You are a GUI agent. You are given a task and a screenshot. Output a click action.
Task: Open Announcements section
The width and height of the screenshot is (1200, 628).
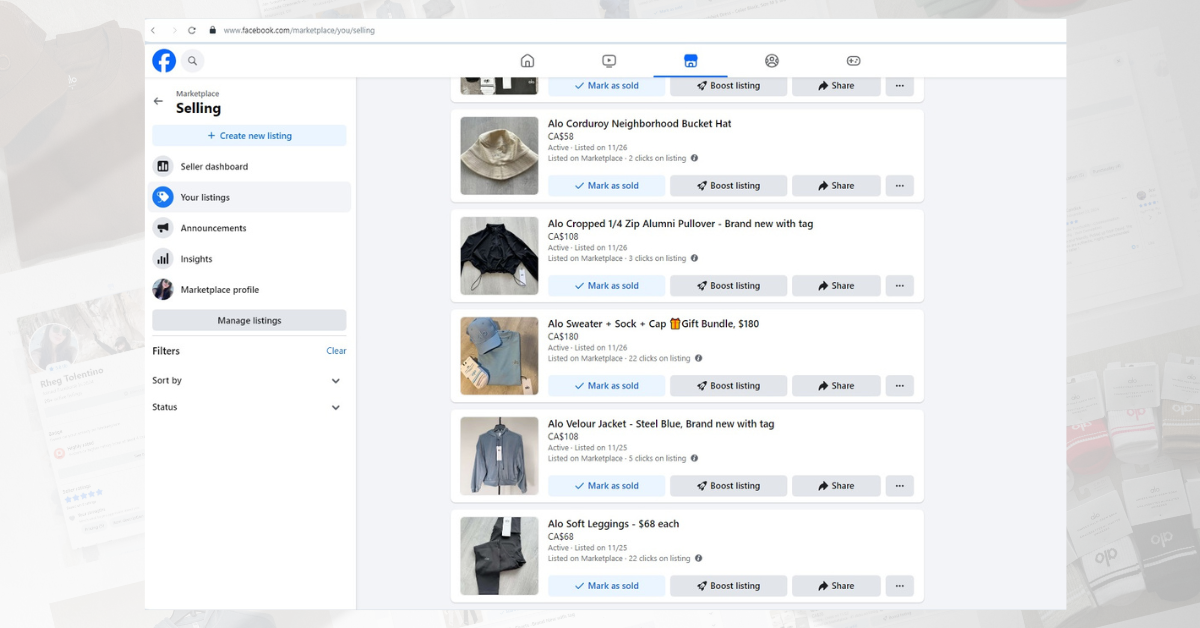(251, 228)
